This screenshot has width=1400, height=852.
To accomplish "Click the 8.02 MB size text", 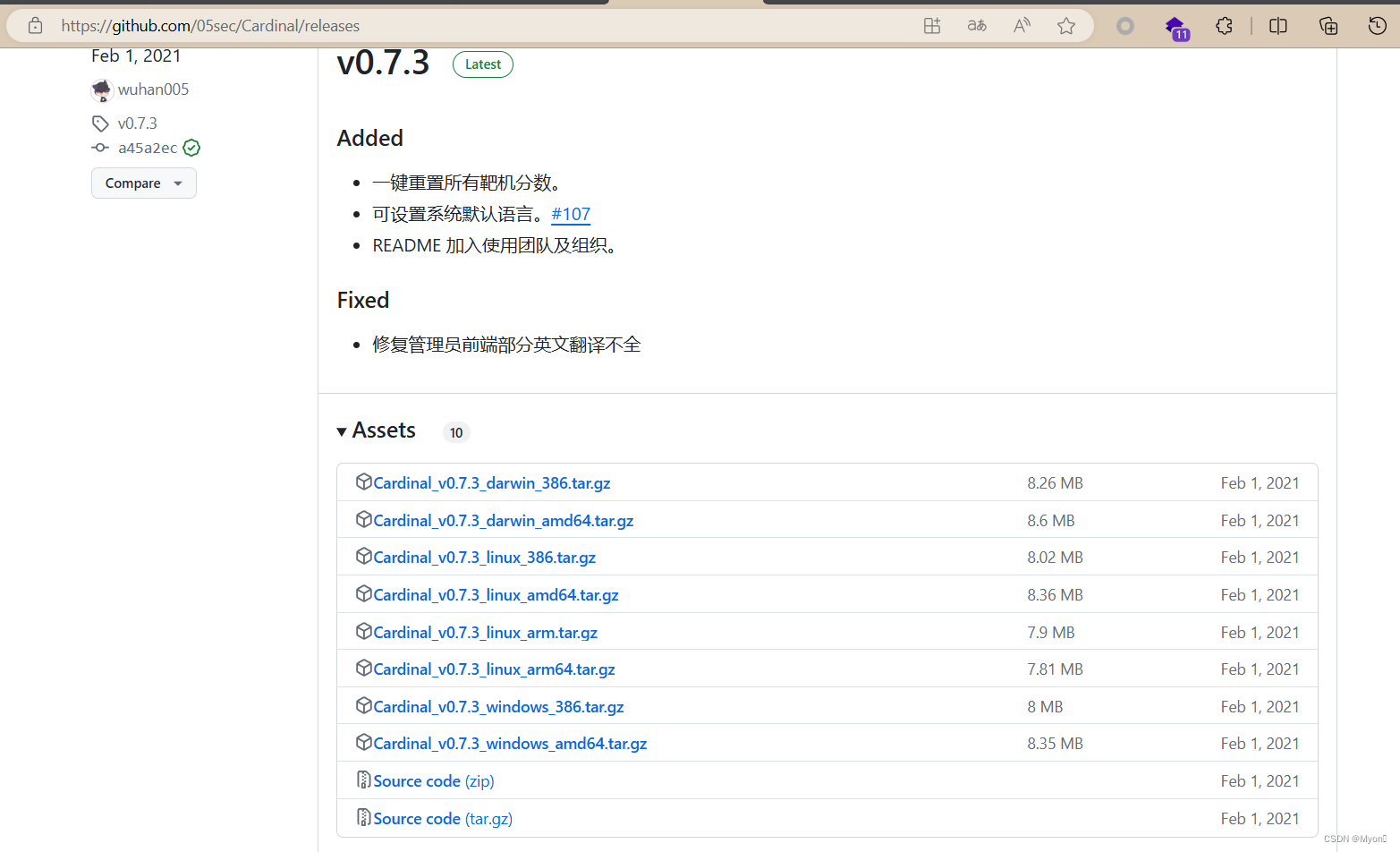I will pos(1055,558).
